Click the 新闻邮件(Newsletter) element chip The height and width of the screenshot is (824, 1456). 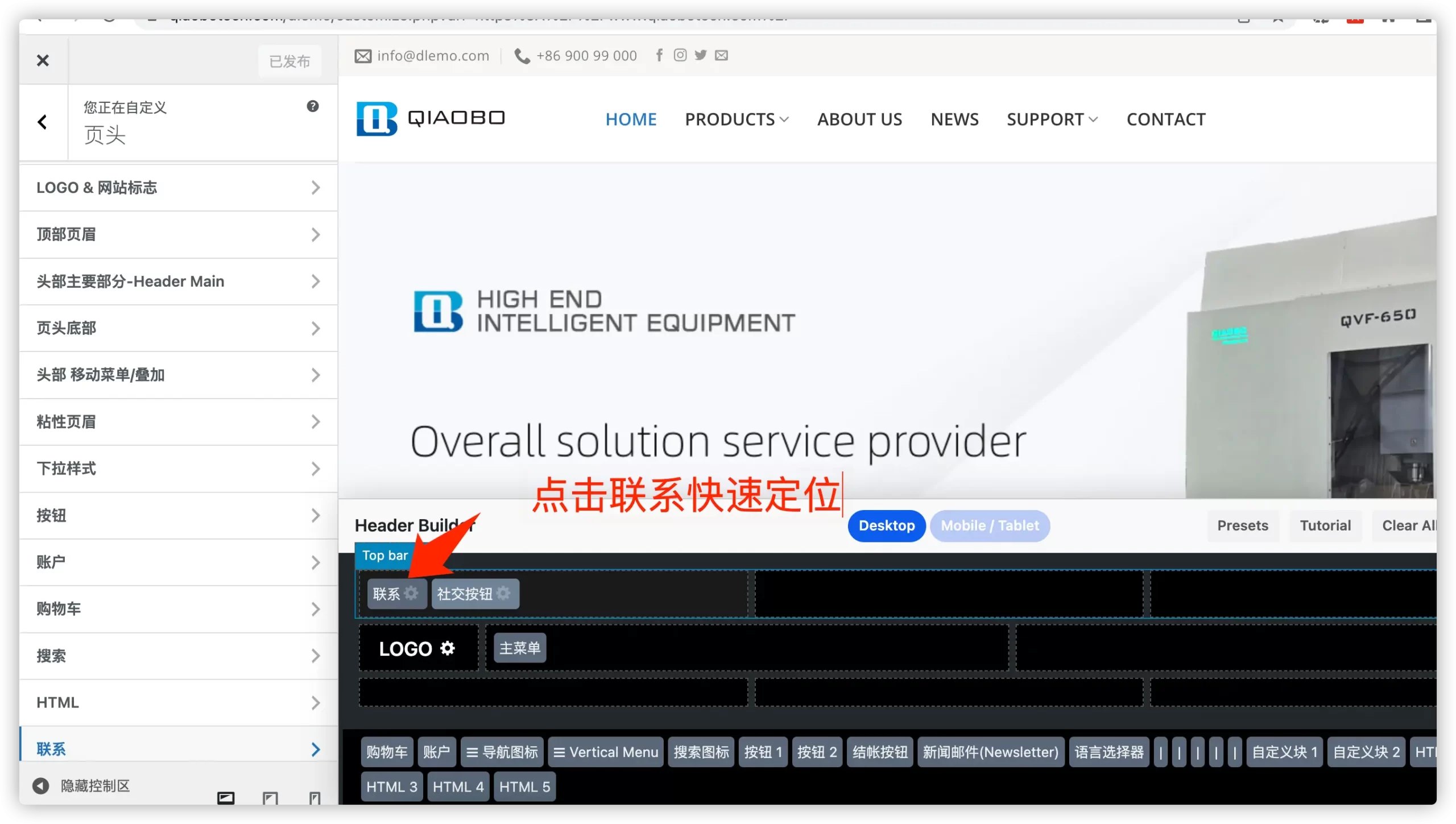(990, 752)
